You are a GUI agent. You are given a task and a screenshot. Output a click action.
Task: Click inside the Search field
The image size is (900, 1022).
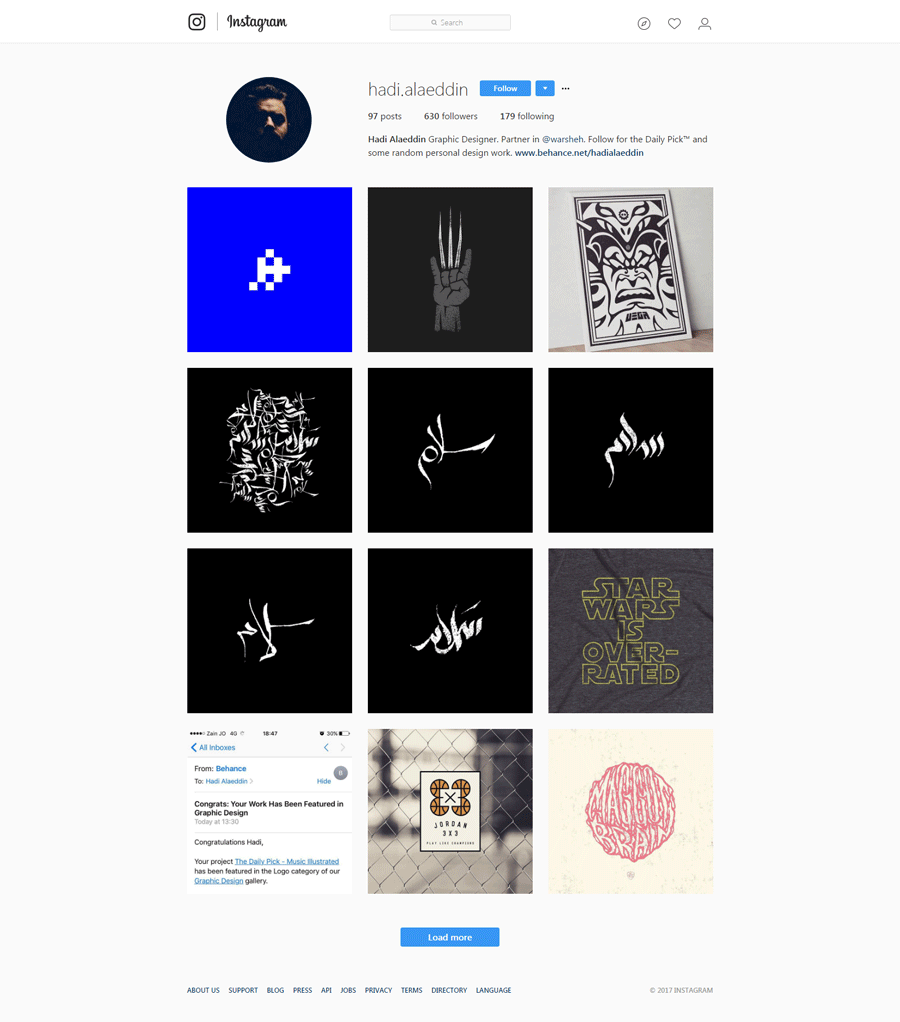[x=450, y=23]
